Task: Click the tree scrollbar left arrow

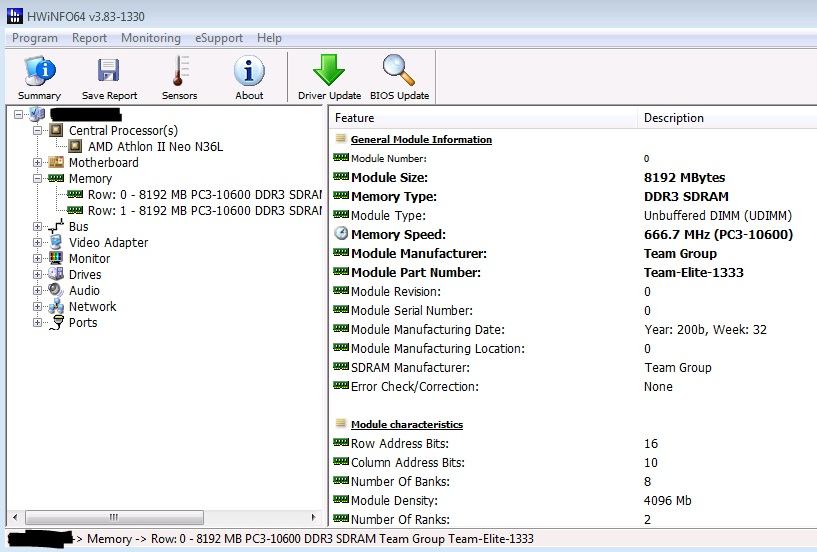Action: click(15, 517)
